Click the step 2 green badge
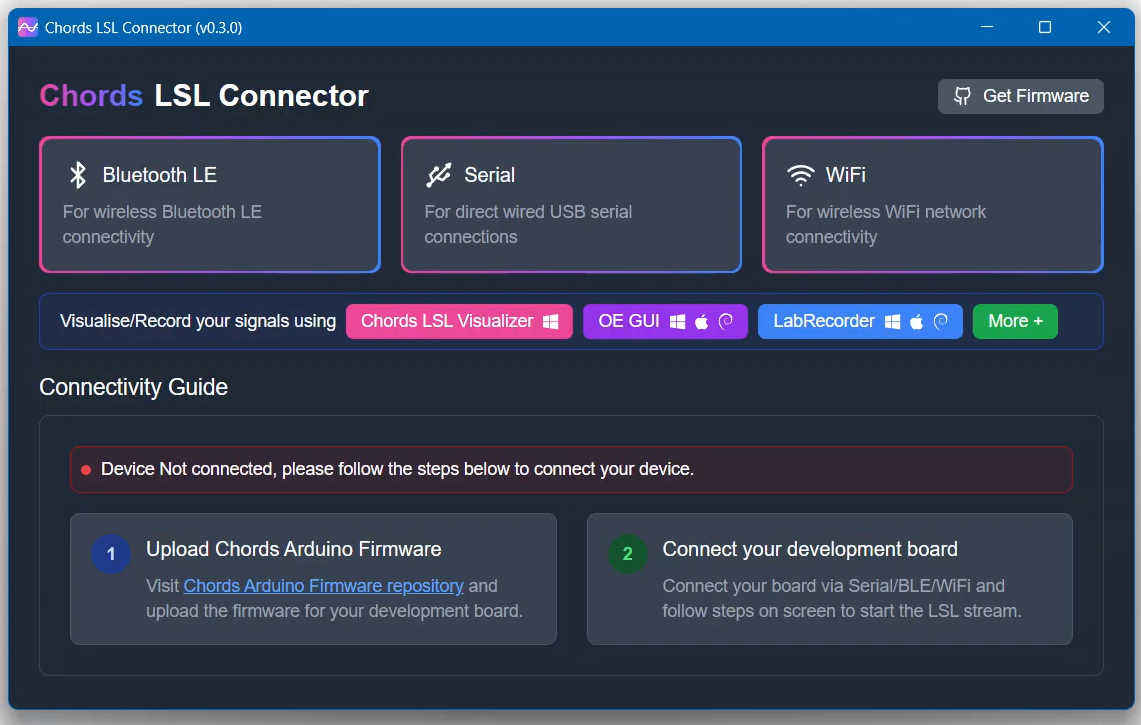1141x725 pixels. (x=627, y=554)
